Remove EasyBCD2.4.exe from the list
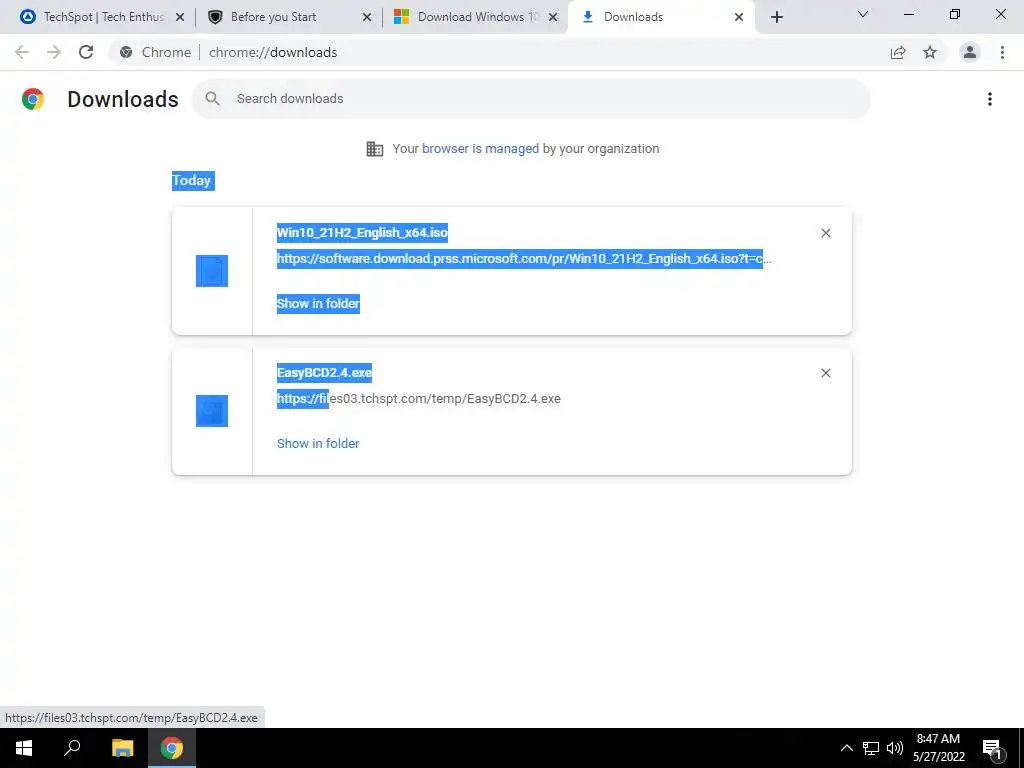Image resolution: width=1024 pixels, height=768 pixels. coord(825,373)
